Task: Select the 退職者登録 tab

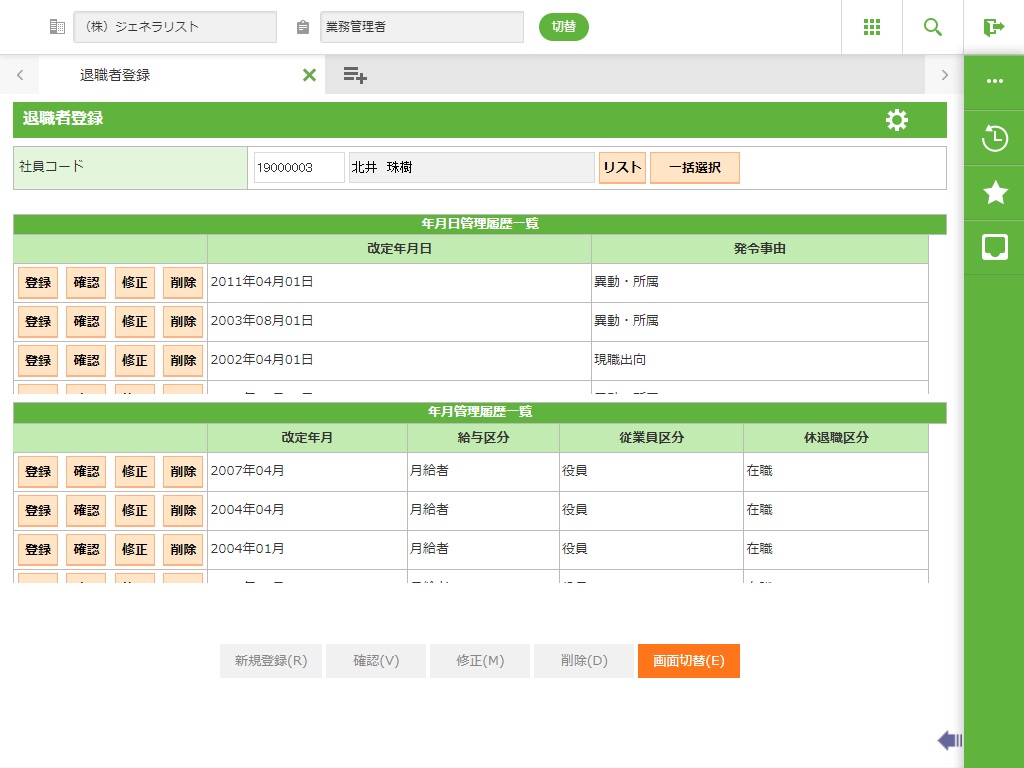Action: 115,75
